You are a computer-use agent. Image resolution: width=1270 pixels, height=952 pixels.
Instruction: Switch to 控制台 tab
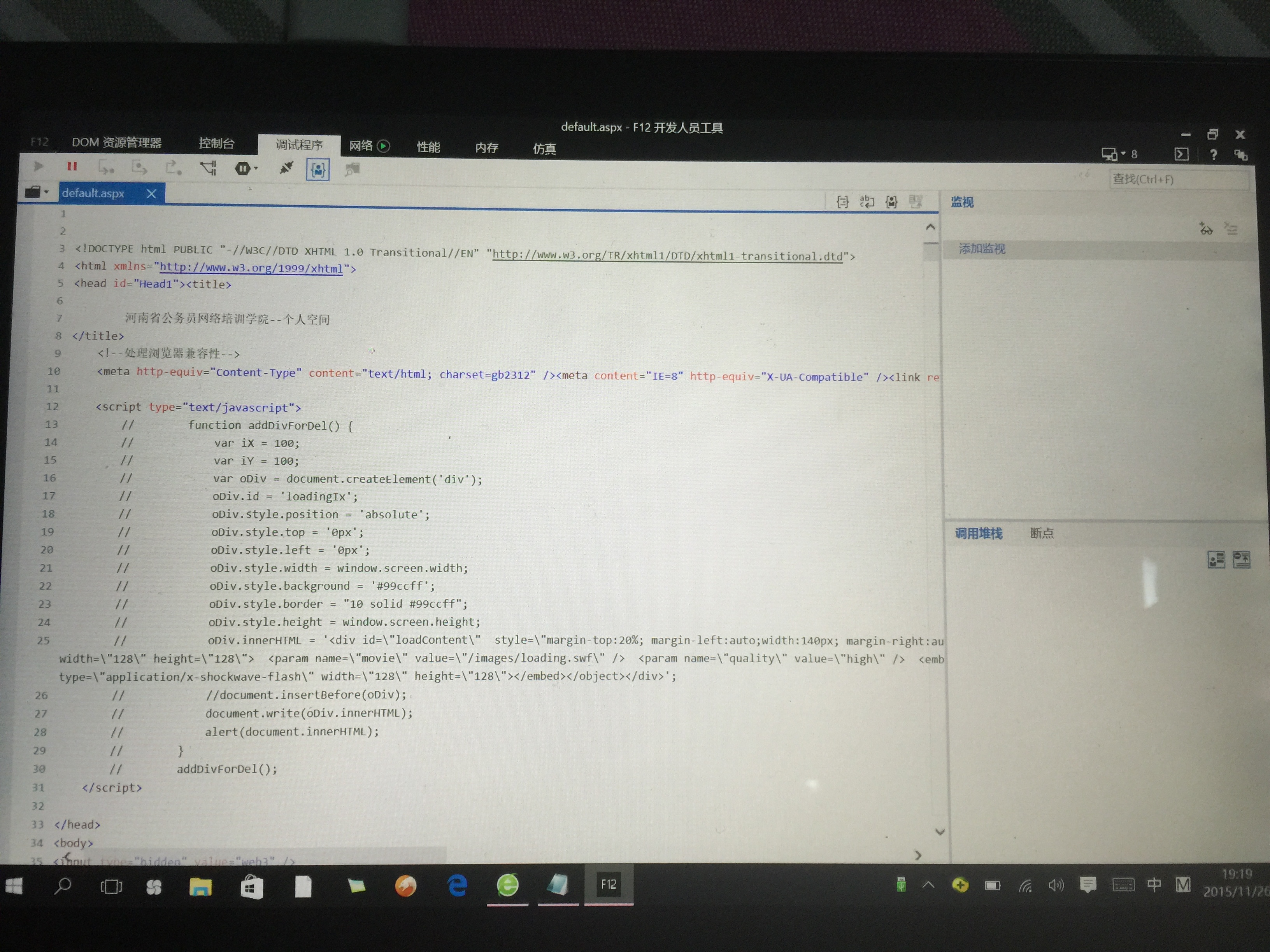pyautogui.click(x=216, y=143)
